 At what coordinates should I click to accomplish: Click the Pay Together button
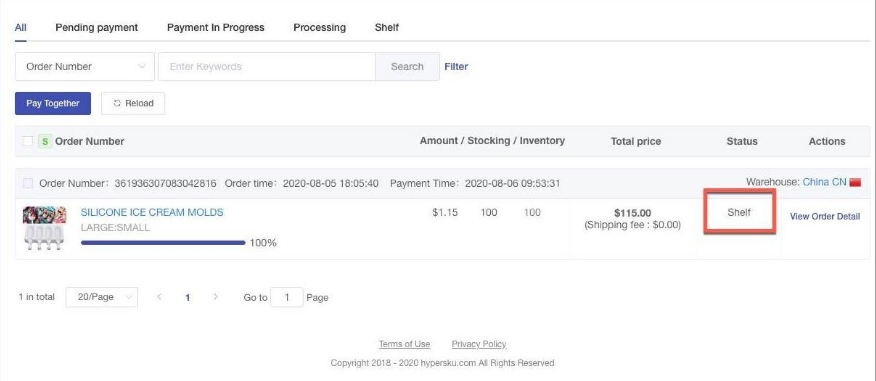[53, 103]
